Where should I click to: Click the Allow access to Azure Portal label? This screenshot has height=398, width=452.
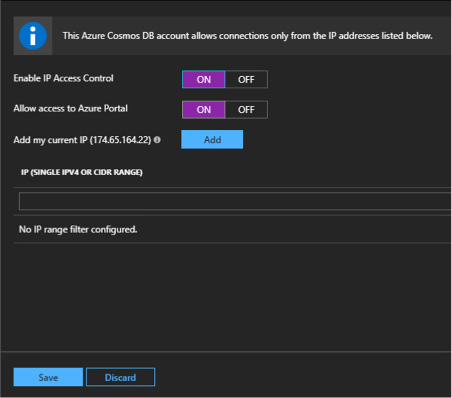point(70,109)
